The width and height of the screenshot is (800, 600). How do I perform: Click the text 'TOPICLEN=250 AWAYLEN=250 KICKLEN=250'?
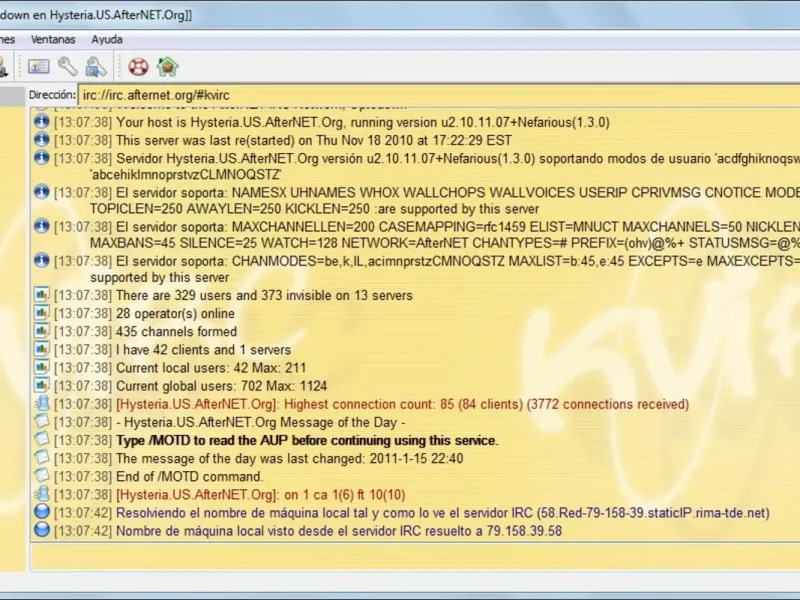(230, 209)
